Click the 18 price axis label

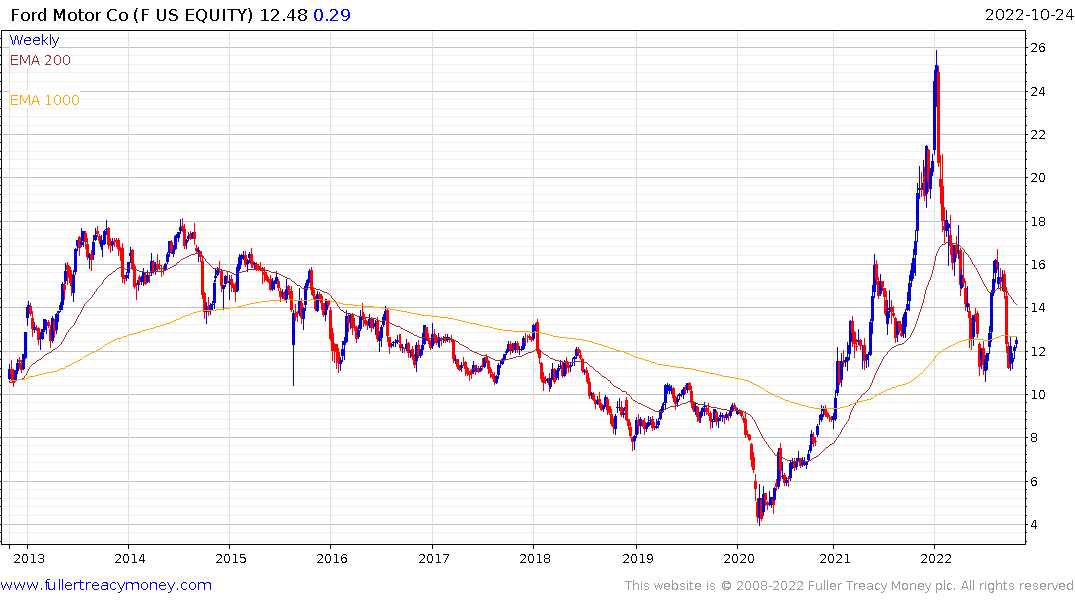pyautogui.click(x=1038, y=221)
